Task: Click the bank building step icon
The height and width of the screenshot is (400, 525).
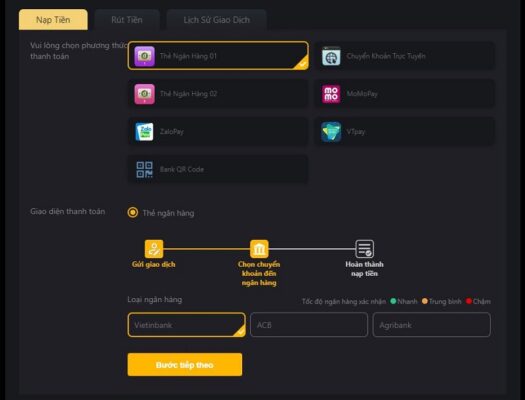Action: click(259, 249)
